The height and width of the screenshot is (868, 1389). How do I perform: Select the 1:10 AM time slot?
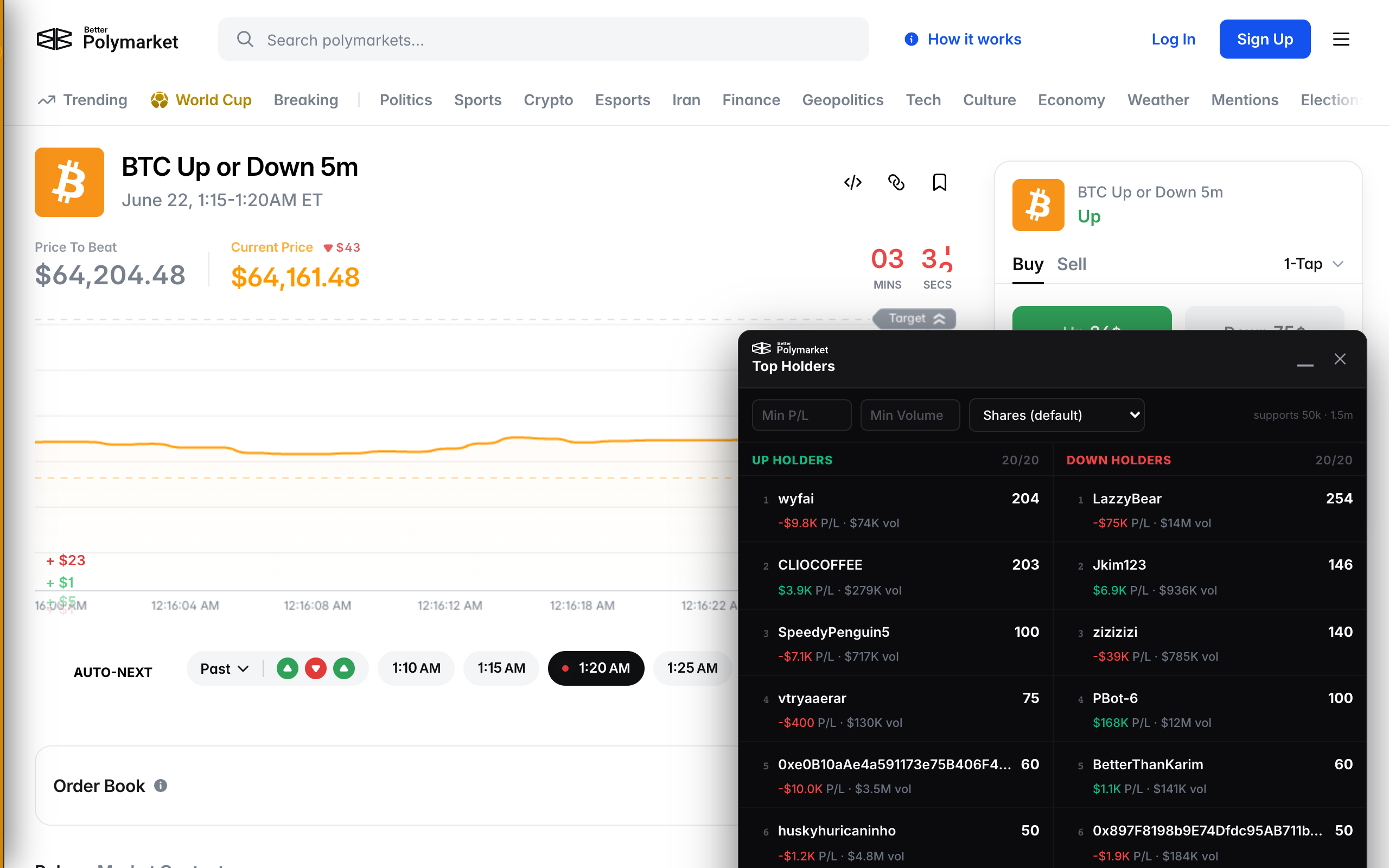416,668
